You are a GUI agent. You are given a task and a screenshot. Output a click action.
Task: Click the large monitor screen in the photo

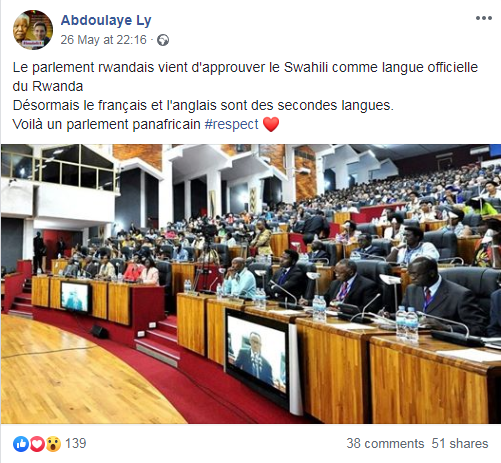tap(256, 357)
